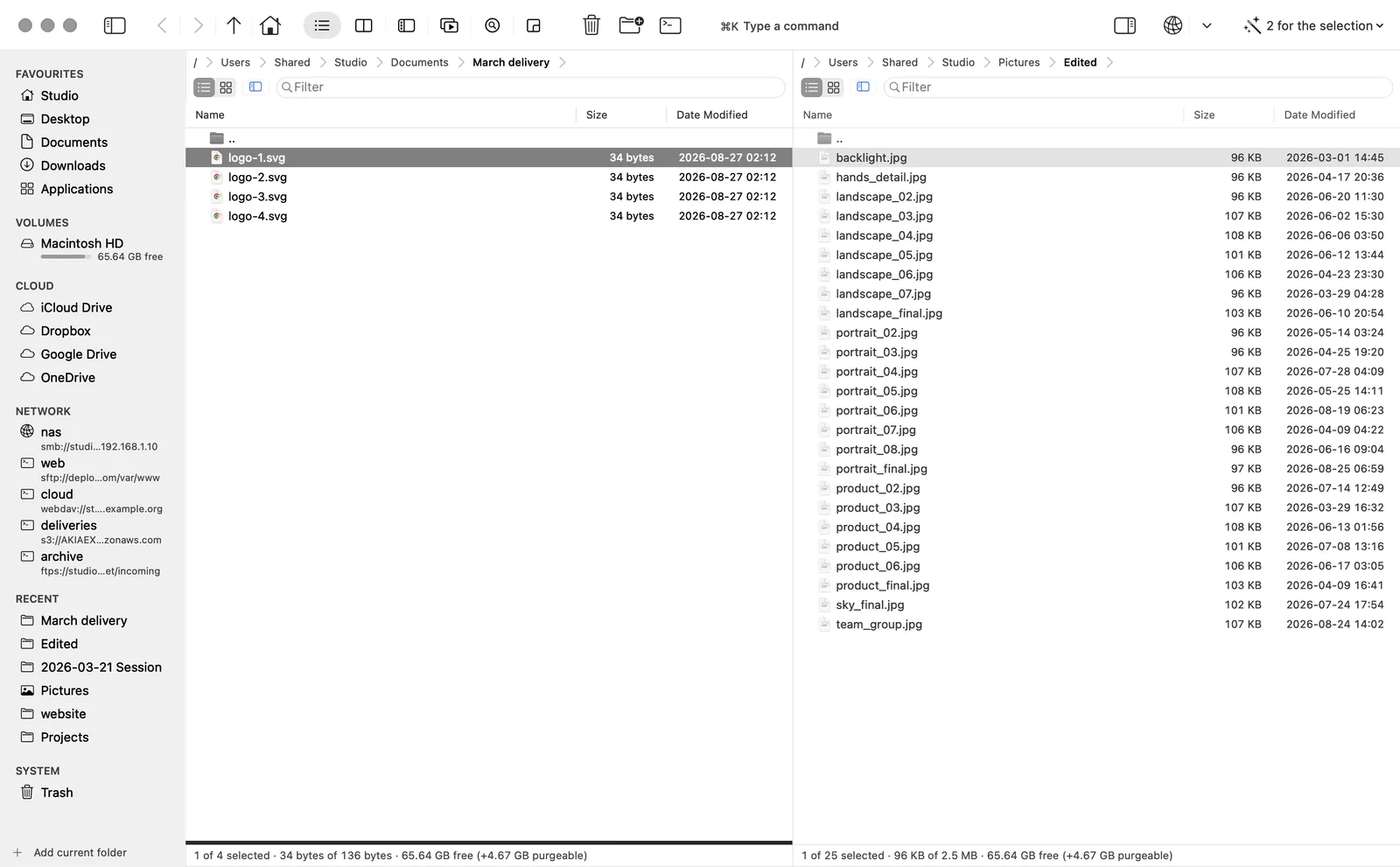1400x867 pixels.
Task: Open '2 for the selection' actions dropdown
Action: [x=1313, y=25]
